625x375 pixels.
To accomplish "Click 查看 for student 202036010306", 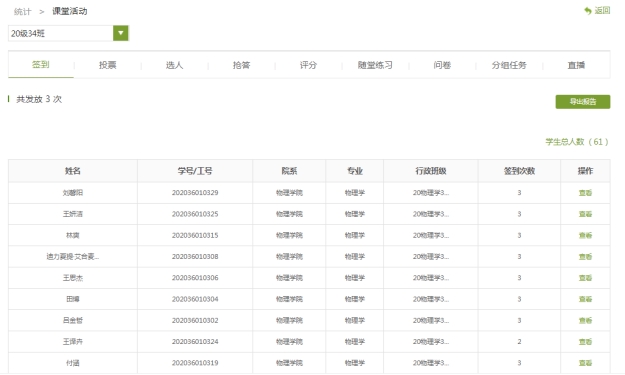I will pyautogui.click(x=585, y=278).
